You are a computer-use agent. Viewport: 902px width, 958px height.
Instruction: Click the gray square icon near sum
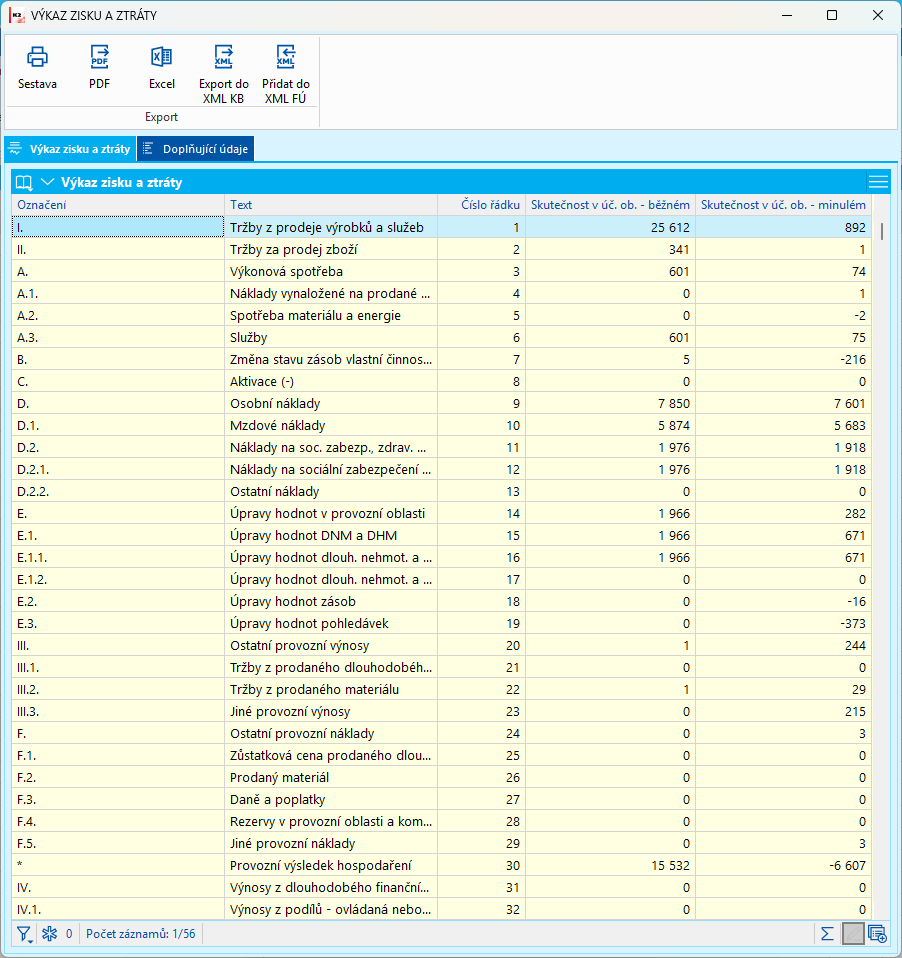852,934
